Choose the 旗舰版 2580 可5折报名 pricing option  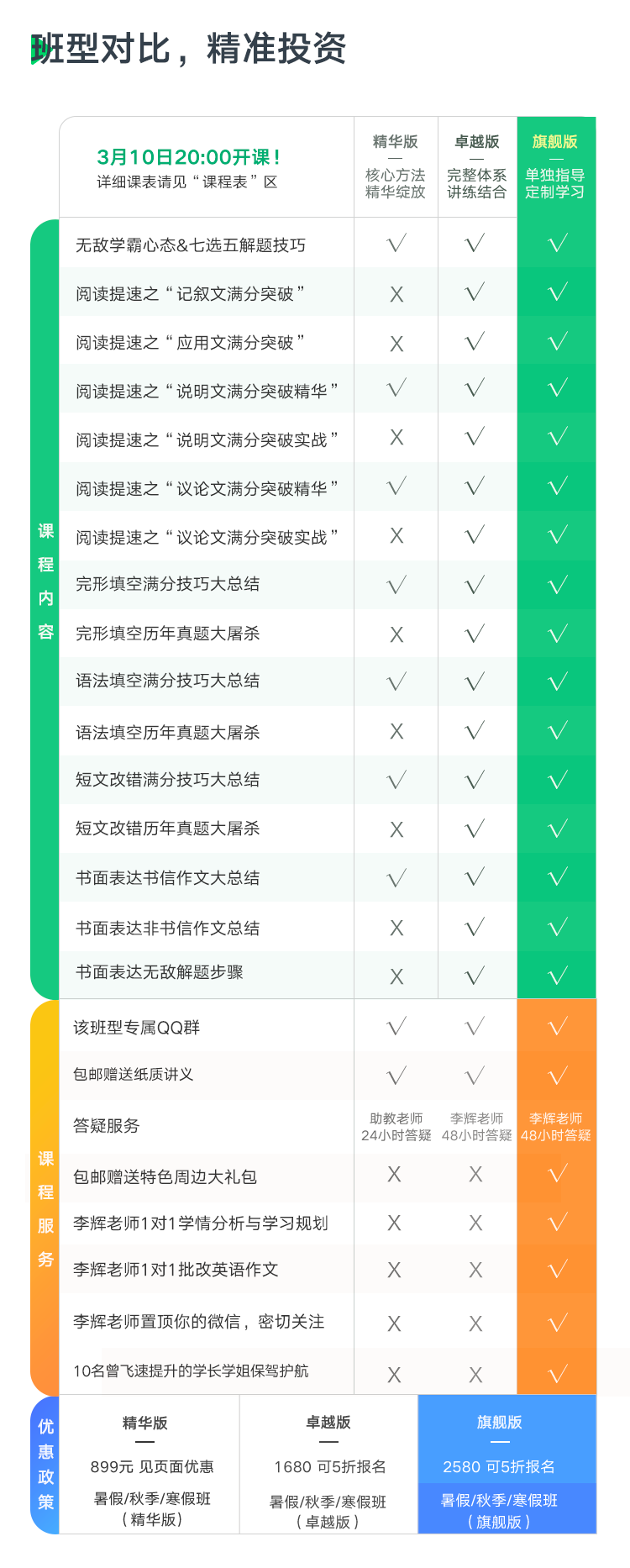pos(499,1466)
